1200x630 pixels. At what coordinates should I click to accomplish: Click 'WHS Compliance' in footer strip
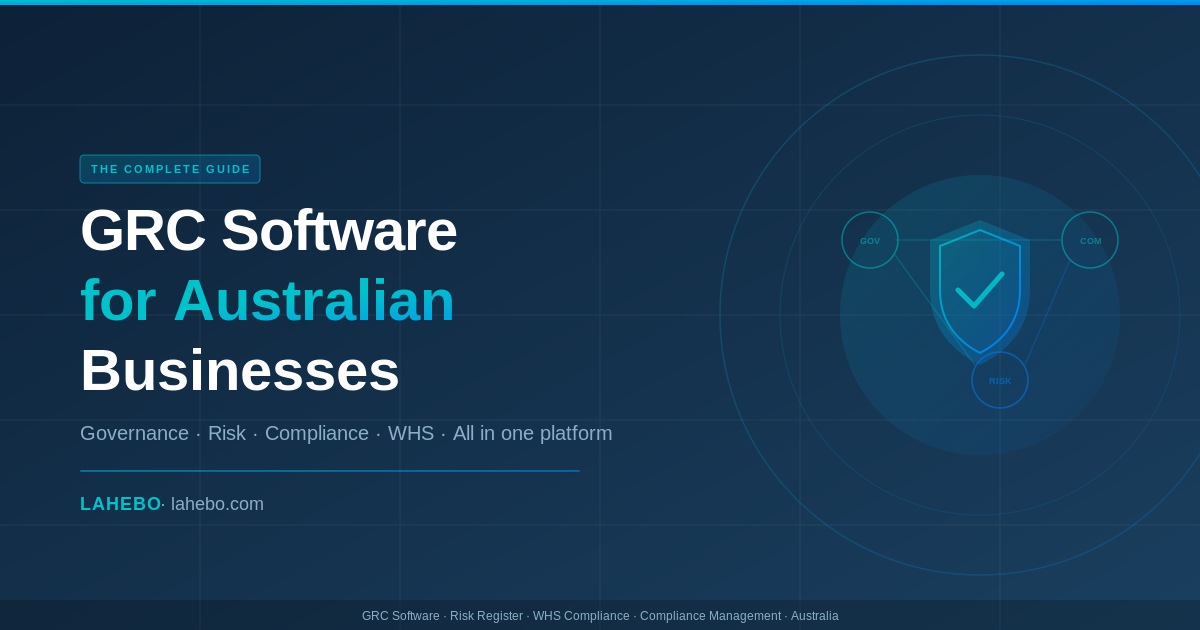tap(581, 616)
